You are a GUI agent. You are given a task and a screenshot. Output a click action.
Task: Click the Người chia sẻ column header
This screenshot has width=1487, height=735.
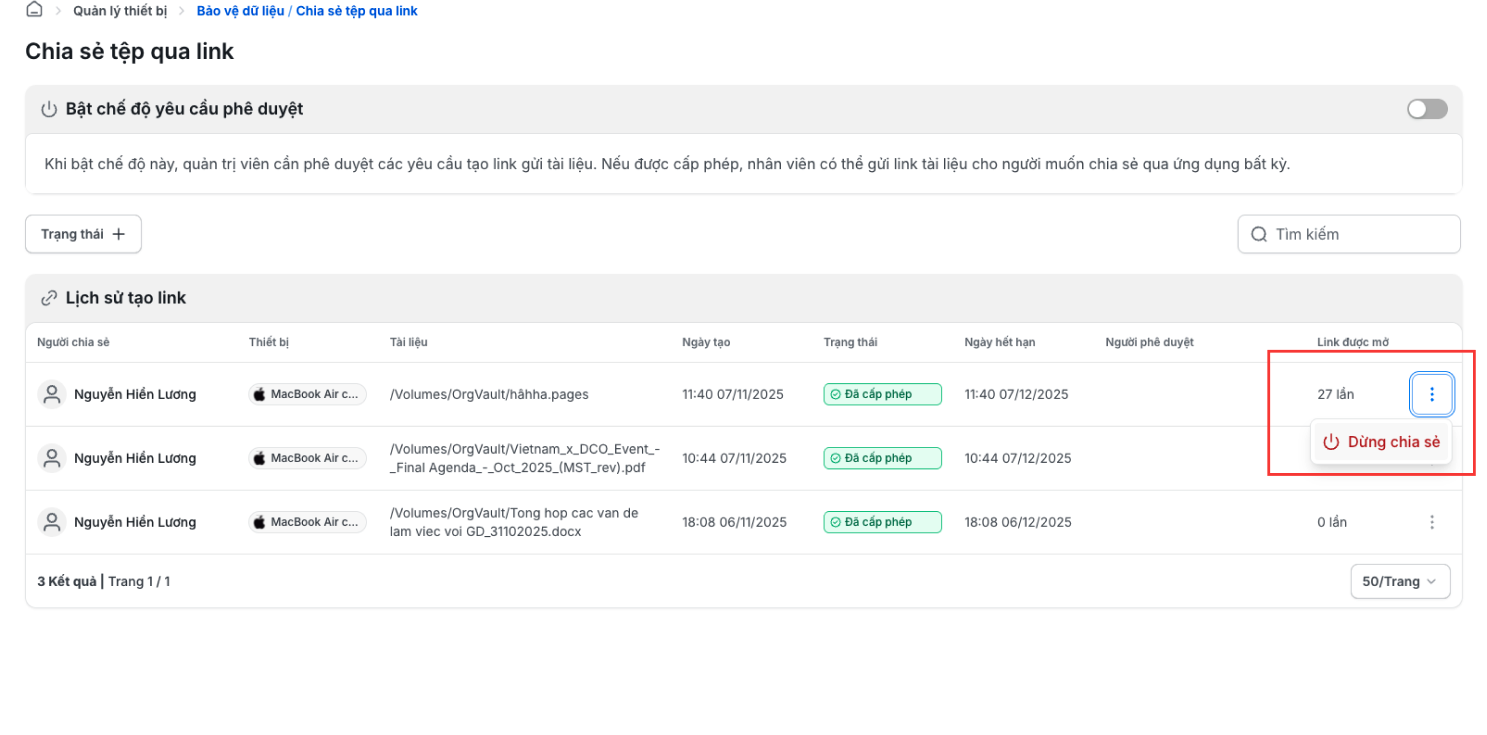point(73,342)
